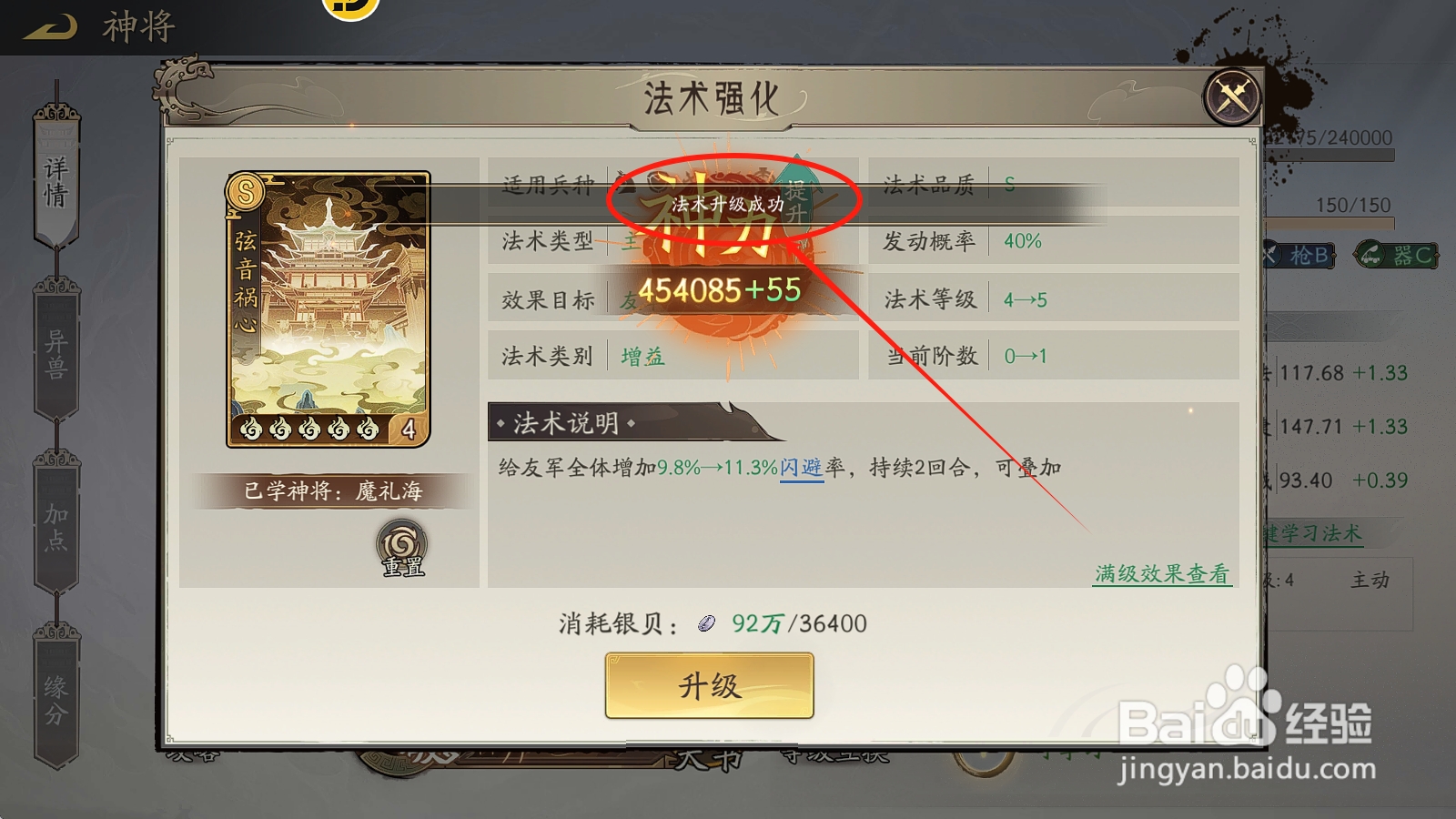
Task: Click the 升级 upgrade button
Action: click(x=709, y=685)
